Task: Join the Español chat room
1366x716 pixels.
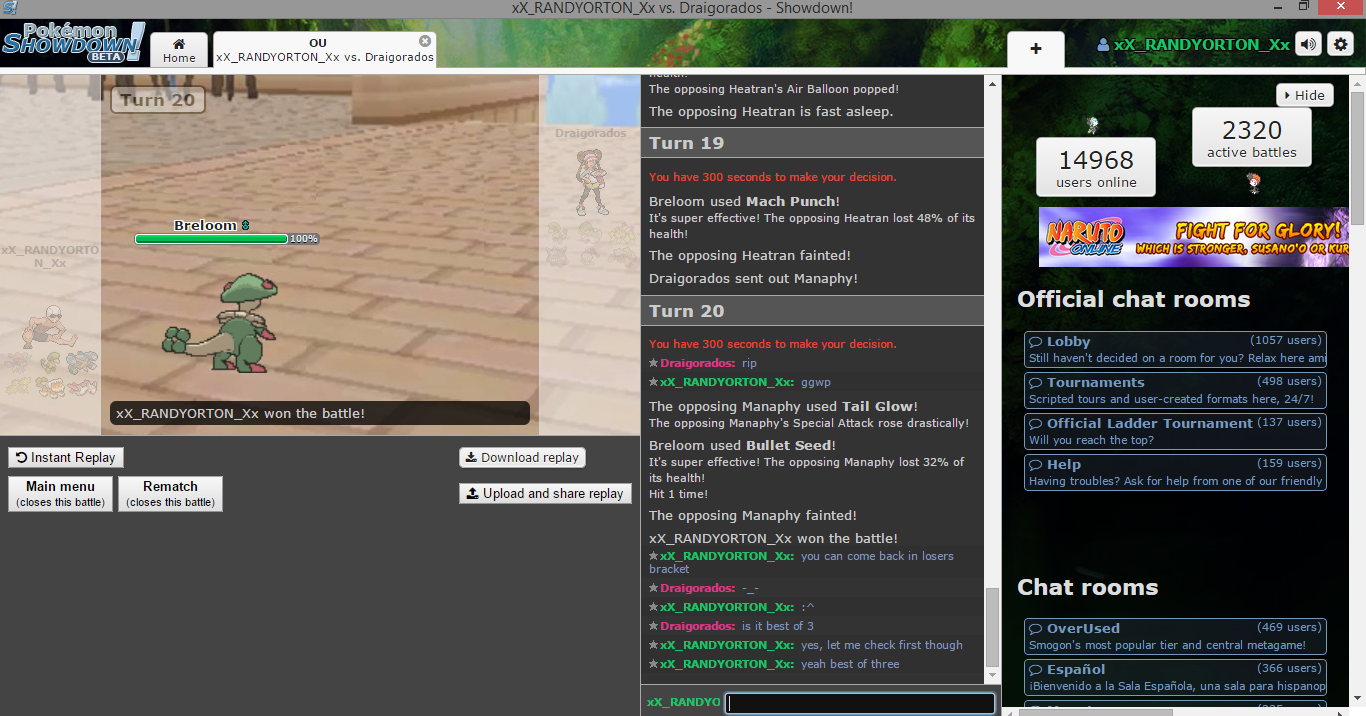Action: click(1175, 678)
